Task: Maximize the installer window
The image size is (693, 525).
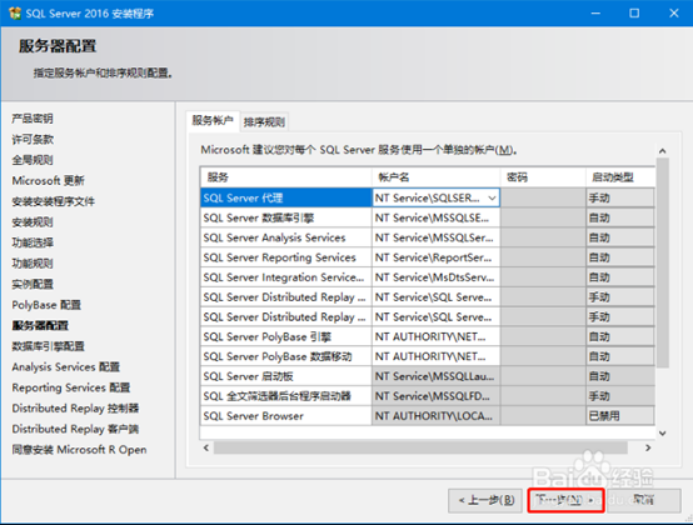Action: tap(634, 13)
